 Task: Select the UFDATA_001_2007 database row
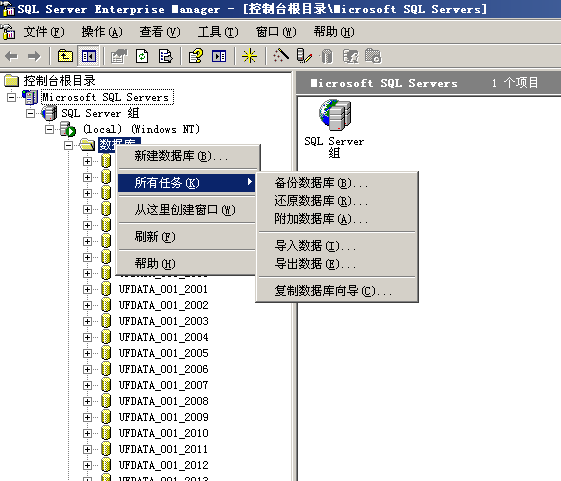pos(164,385)
